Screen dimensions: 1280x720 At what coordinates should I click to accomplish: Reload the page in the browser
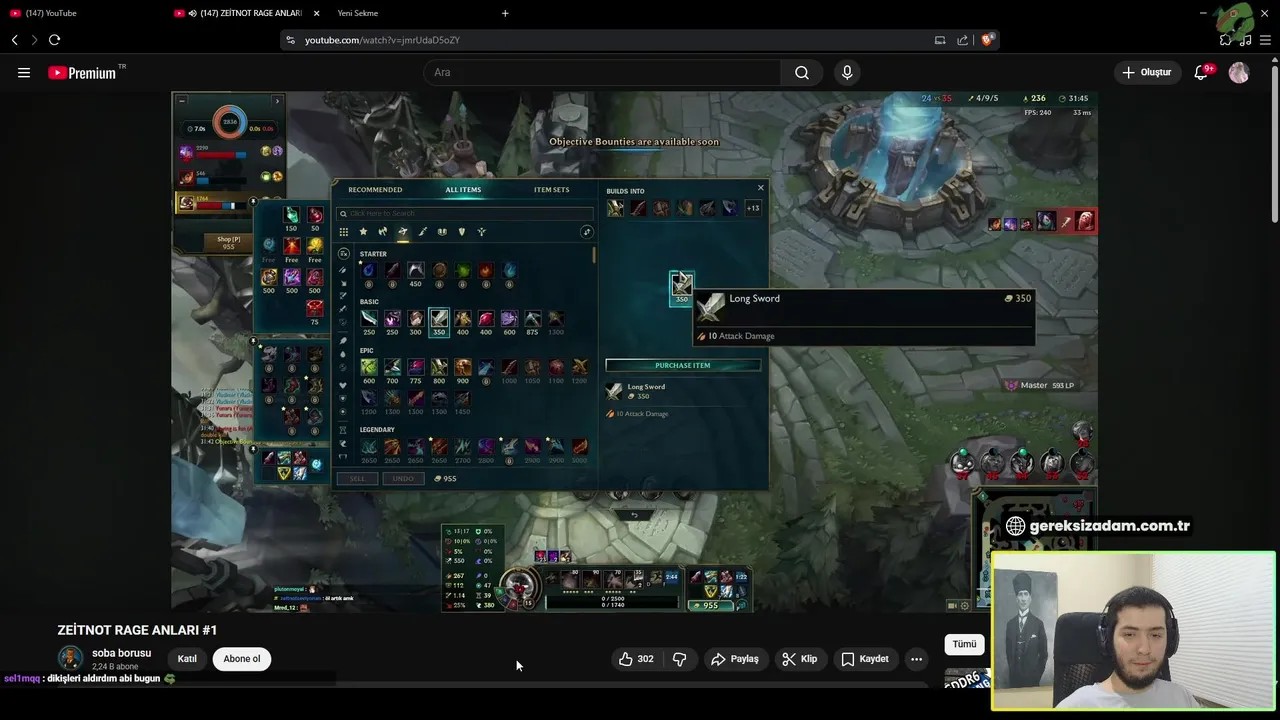tap(54, 40)
